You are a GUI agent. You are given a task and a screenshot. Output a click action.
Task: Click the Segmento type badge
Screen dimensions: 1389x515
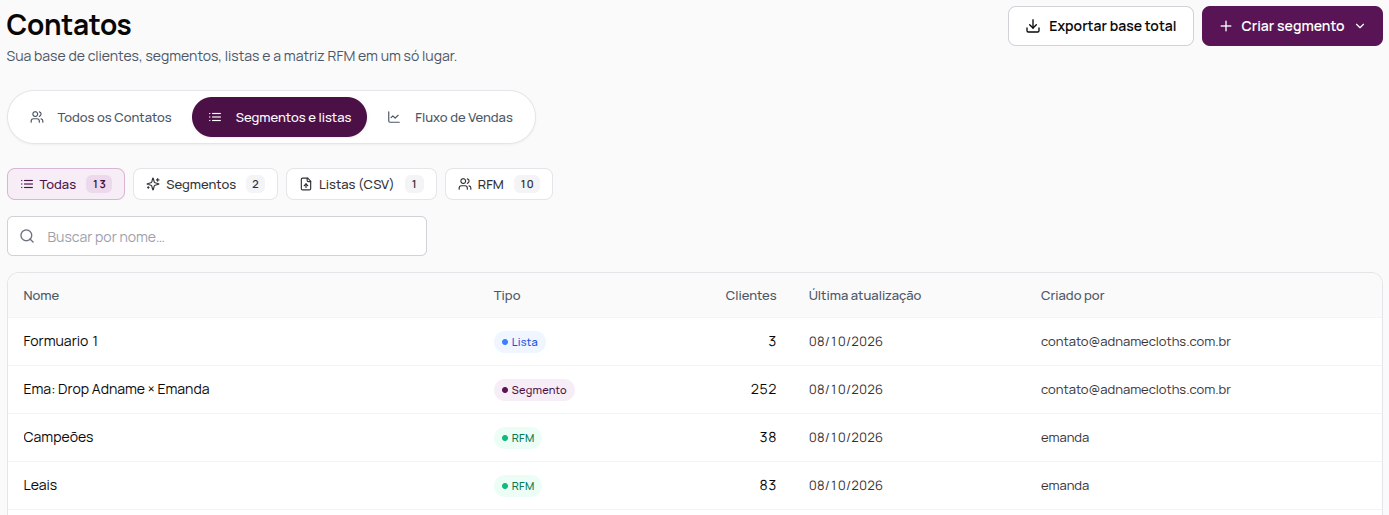tap(534, 390)
